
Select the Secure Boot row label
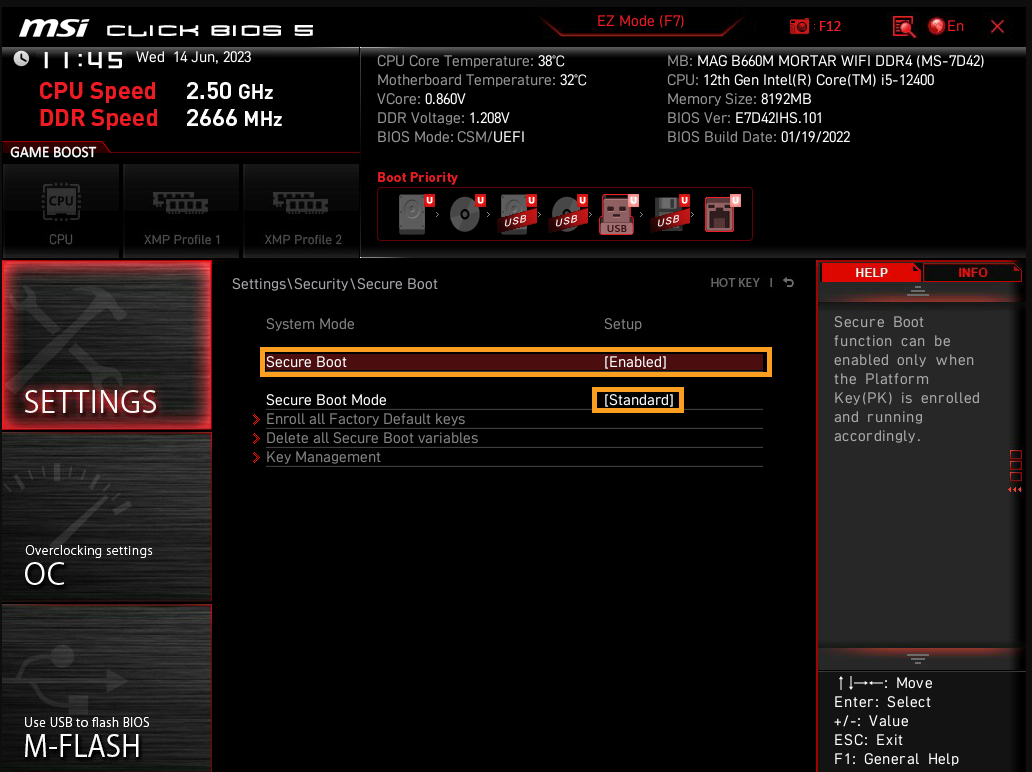(x=306, y=362)
